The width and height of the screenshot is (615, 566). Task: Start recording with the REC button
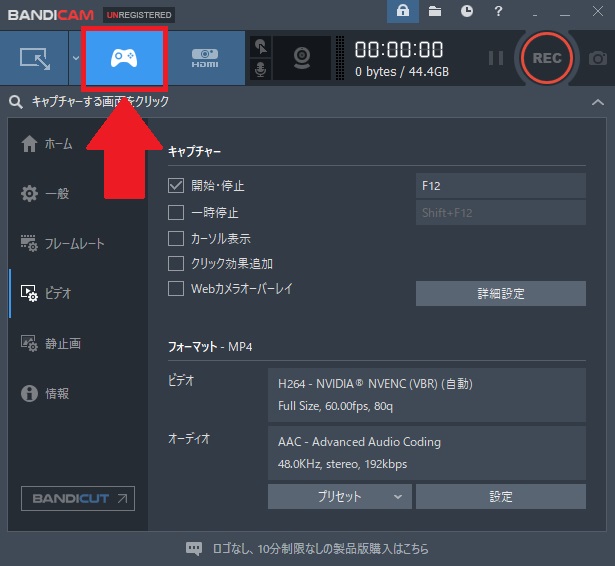pos(547,58)
